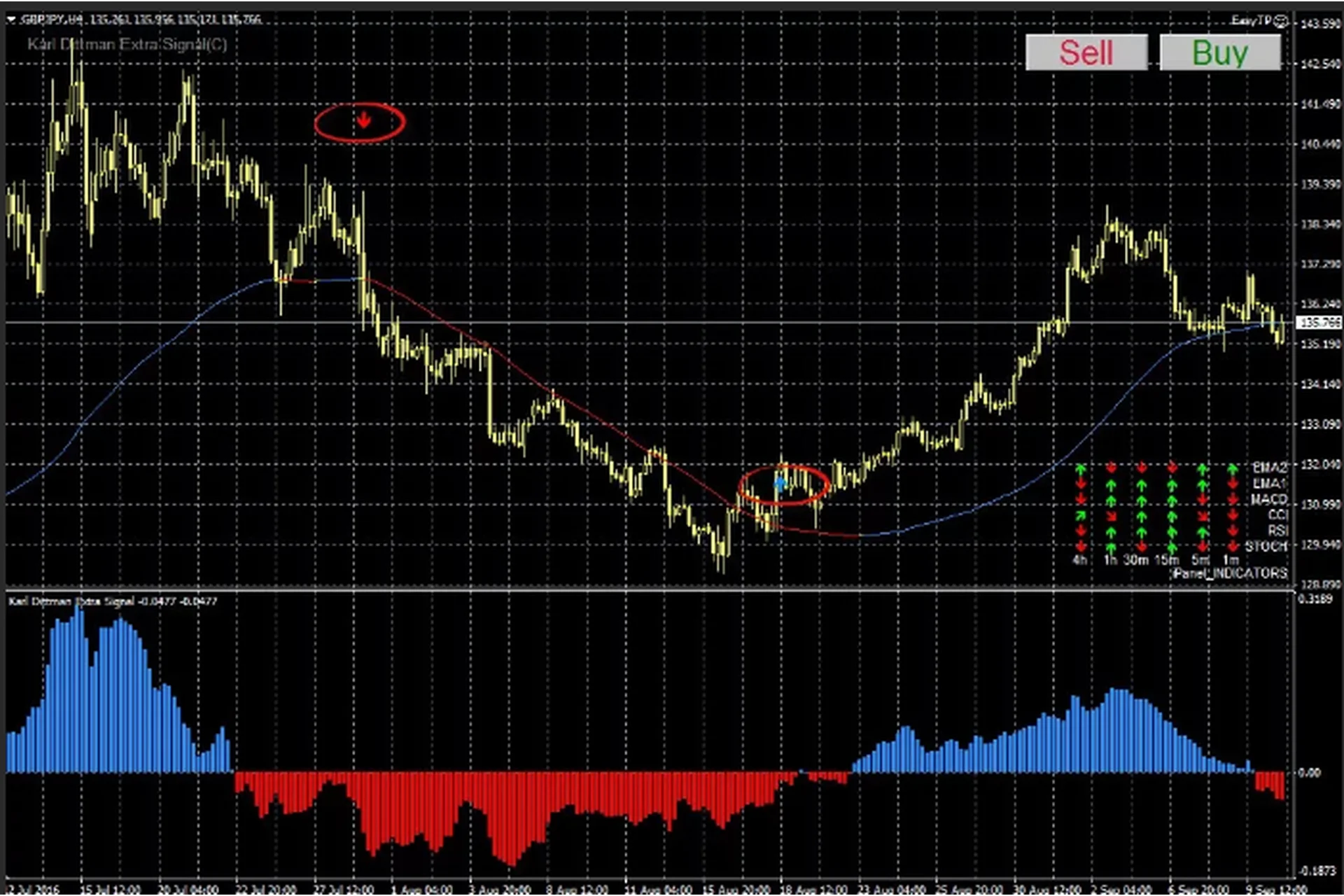Click the 1h CCI red diagonal arrow

click(1111, 516)
